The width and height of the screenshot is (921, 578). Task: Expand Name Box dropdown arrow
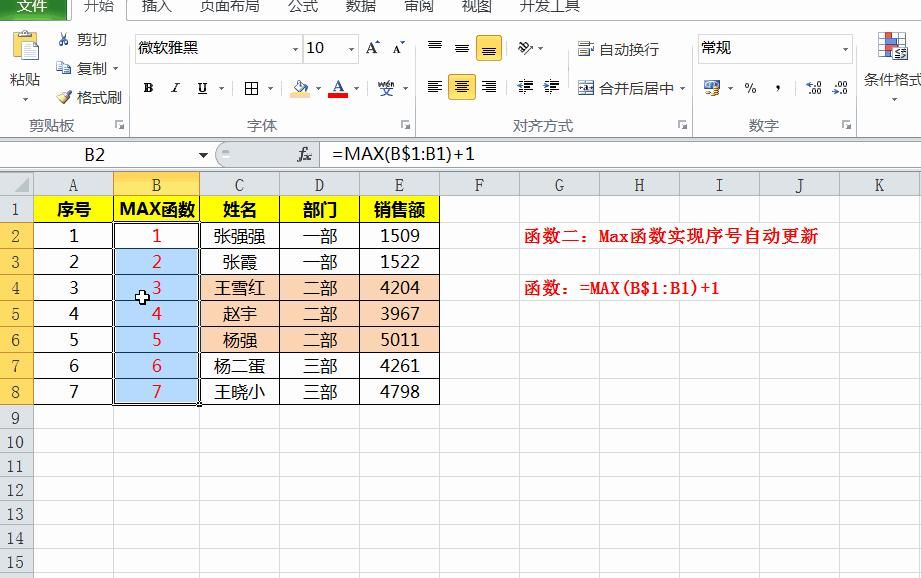203,155
